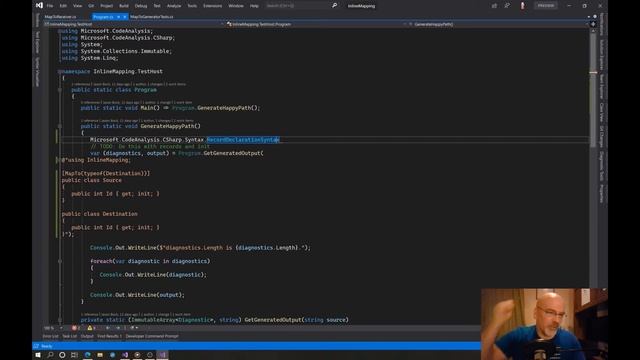Pin the Program.cs tab
This screenshot has width=640, height=360.
118,17
